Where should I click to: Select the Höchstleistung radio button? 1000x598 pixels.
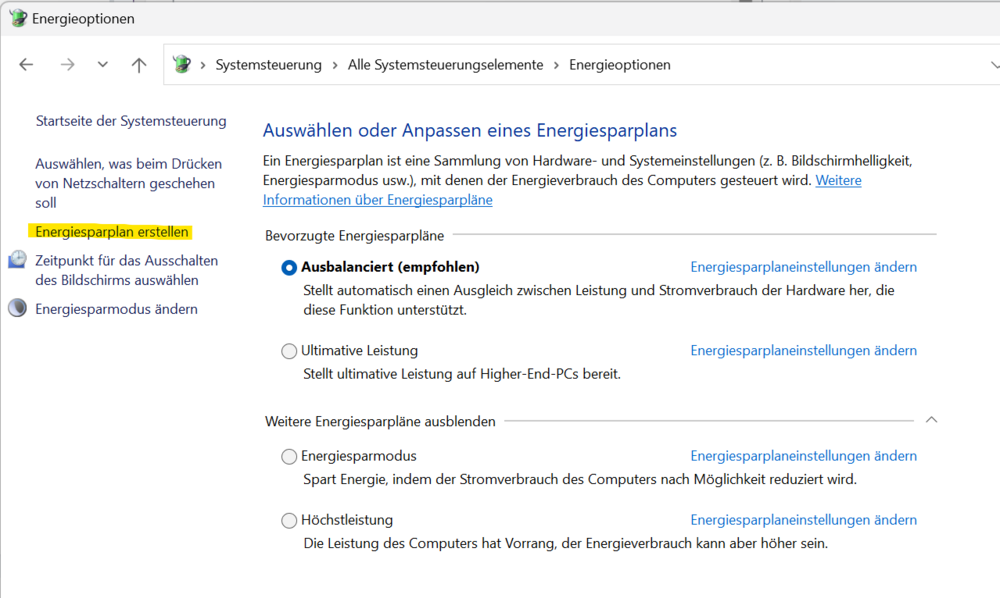pyautogui.click(x=289, y=521)
